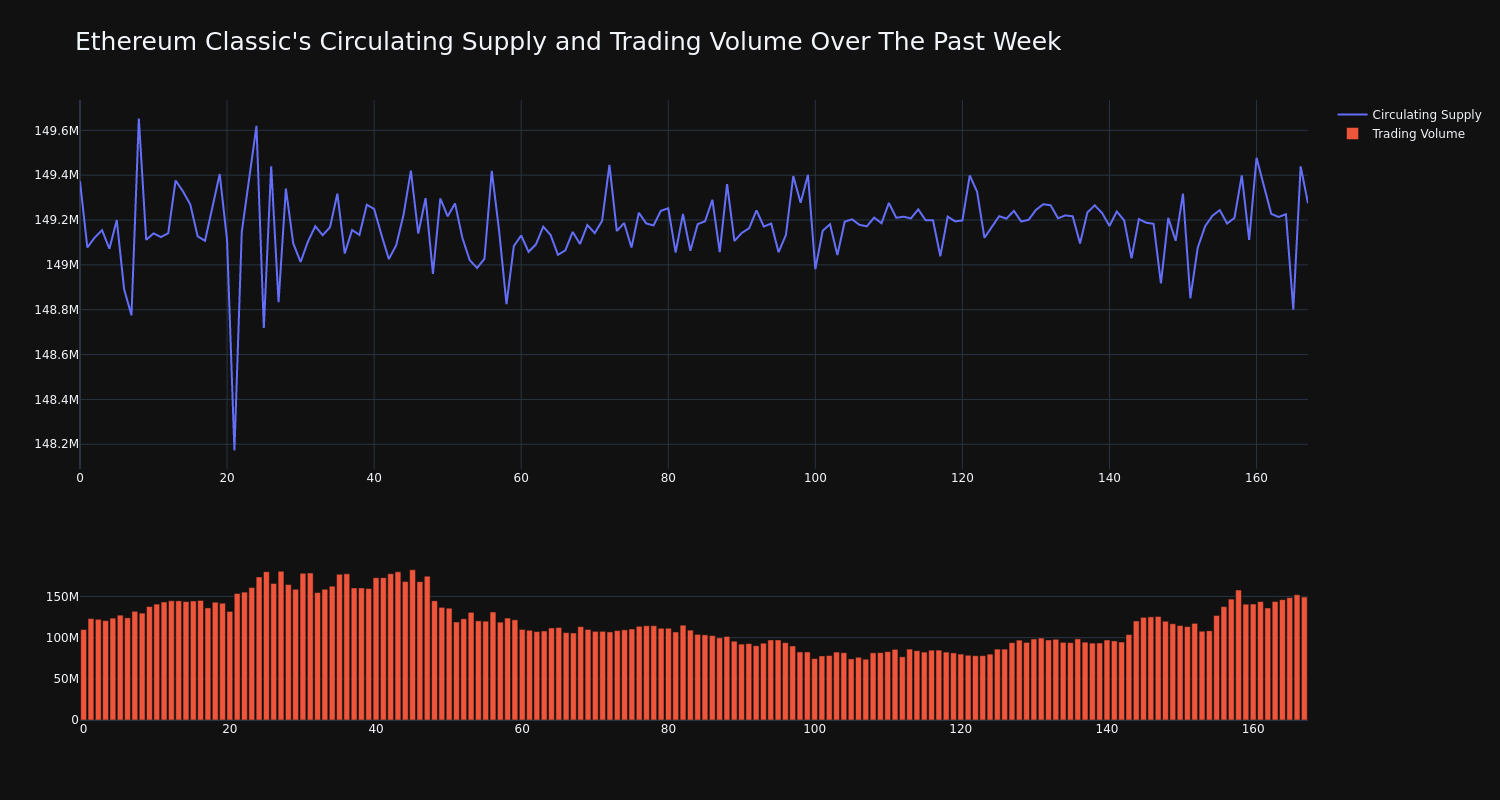Click the 148.8M y-axis label
Screen dimensions: 1500x800
point(56,310)
